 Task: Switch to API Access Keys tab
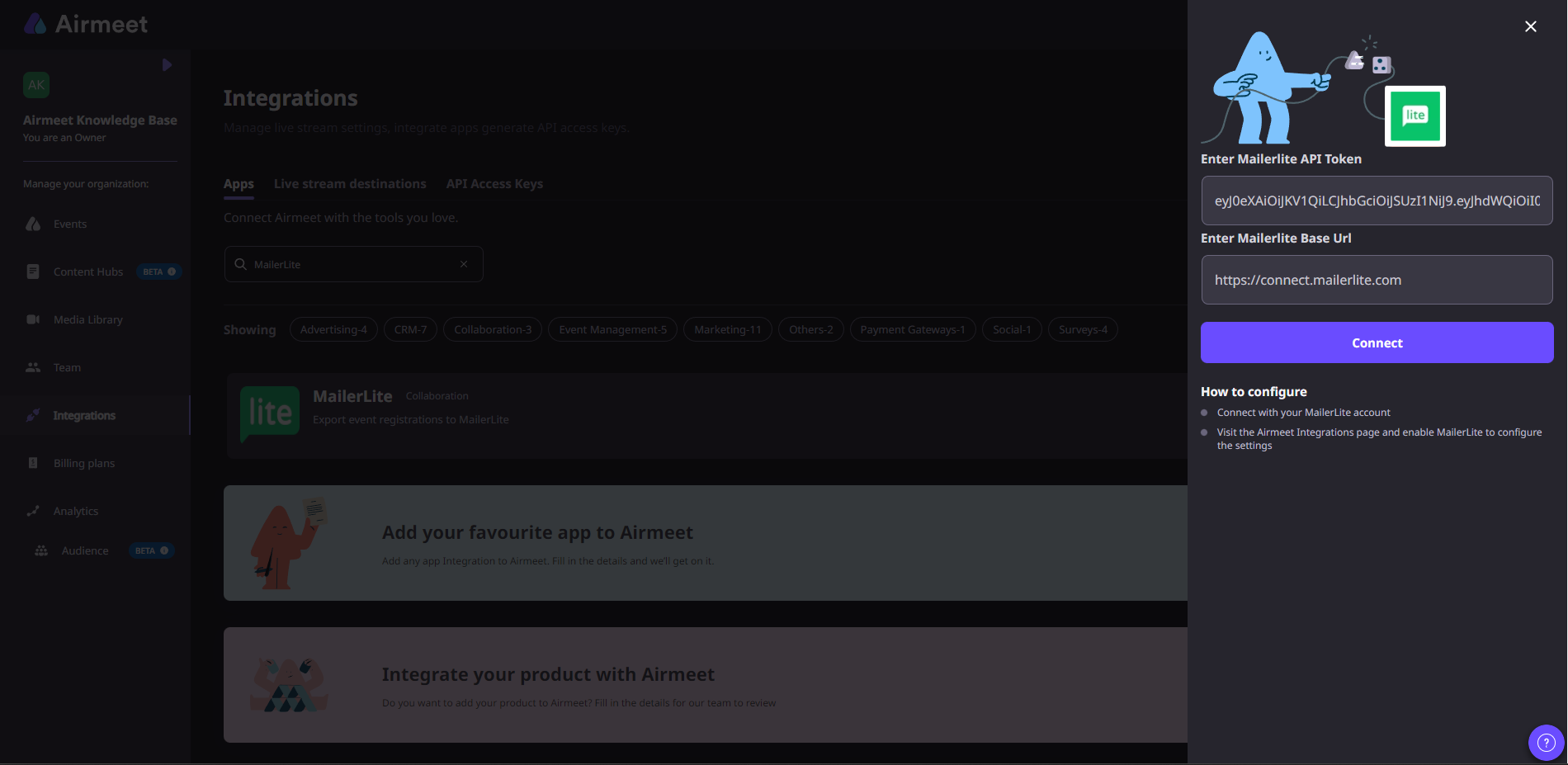click(494, 184)
